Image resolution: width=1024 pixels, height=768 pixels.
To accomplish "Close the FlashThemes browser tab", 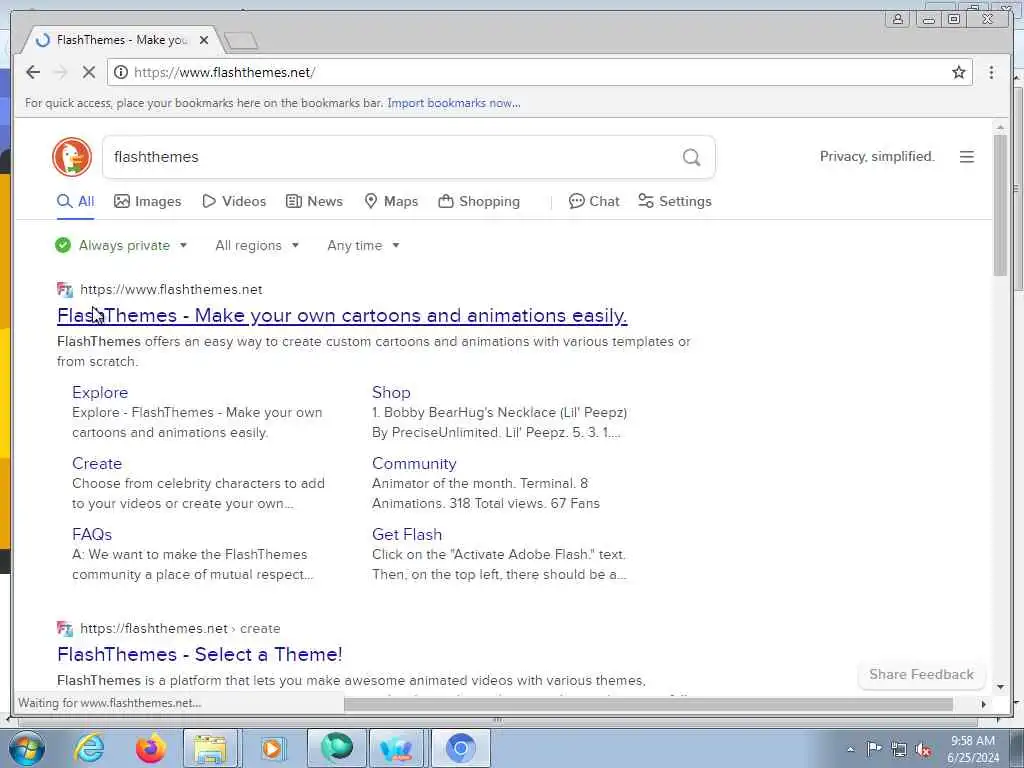I will point(204,40).
